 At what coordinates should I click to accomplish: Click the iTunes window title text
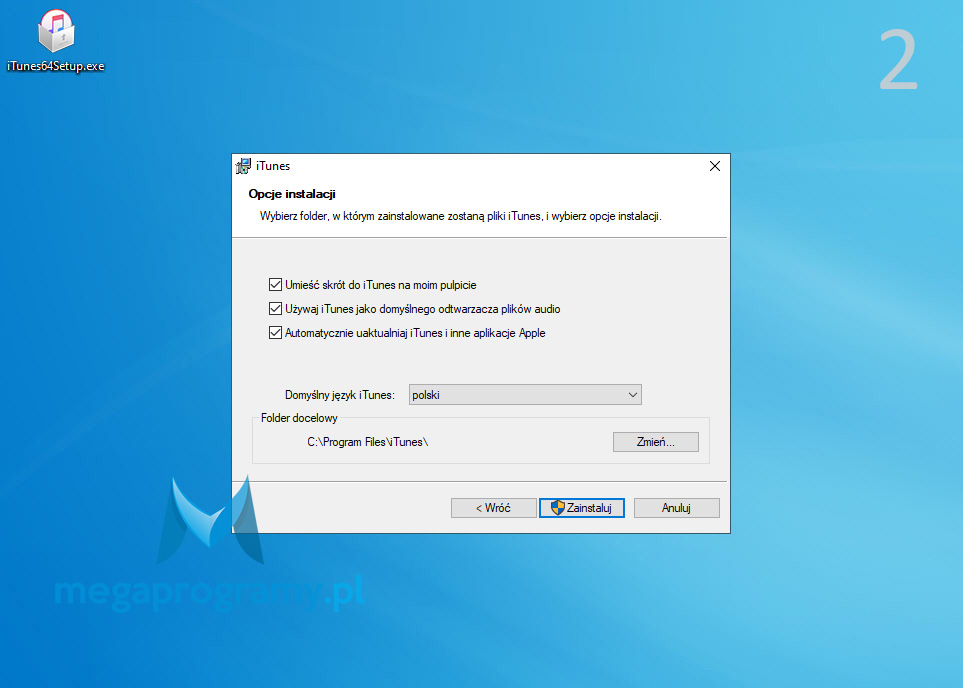(x=273, y=166)
